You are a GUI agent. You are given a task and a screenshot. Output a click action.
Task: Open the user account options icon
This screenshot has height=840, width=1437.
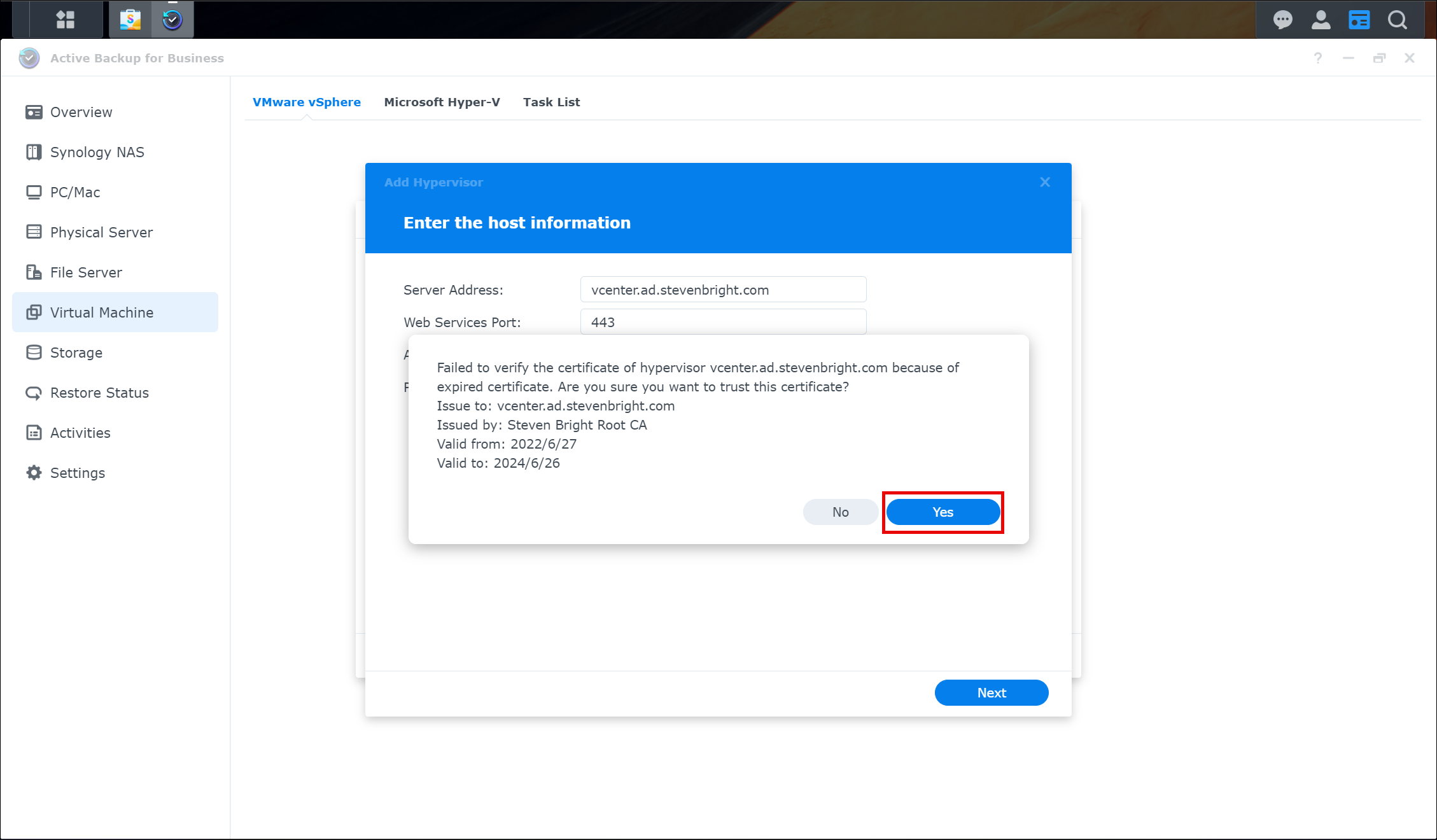(1321, 20)
